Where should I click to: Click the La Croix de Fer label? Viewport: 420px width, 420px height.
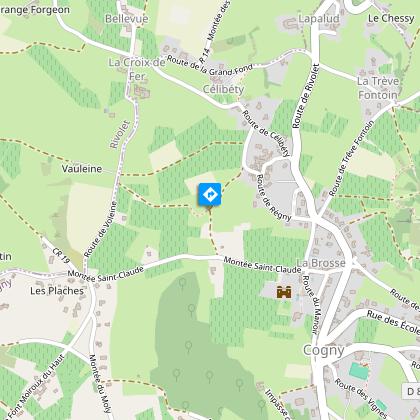(x=137, y=69)
